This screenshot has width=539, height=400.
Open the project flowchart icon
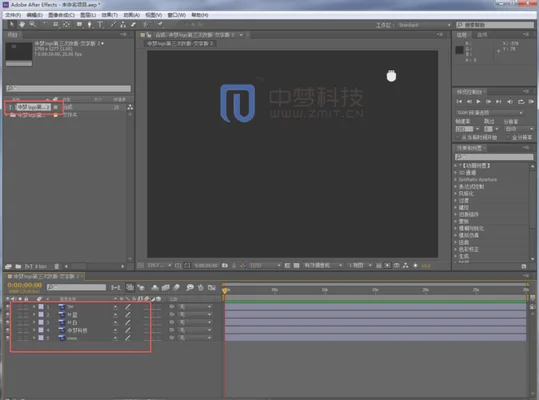(x=130, y=107)
